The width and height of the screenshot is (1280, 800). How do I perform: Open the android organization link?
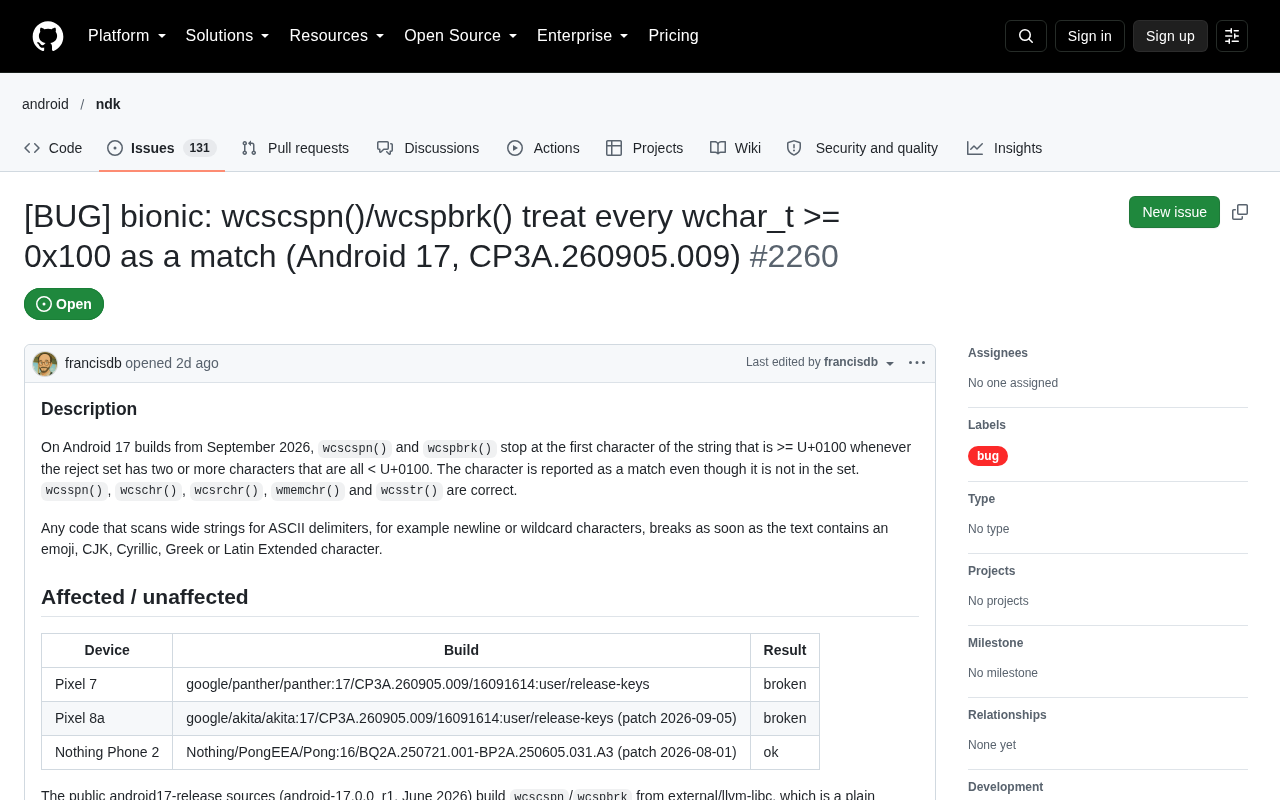click(46, 104)
